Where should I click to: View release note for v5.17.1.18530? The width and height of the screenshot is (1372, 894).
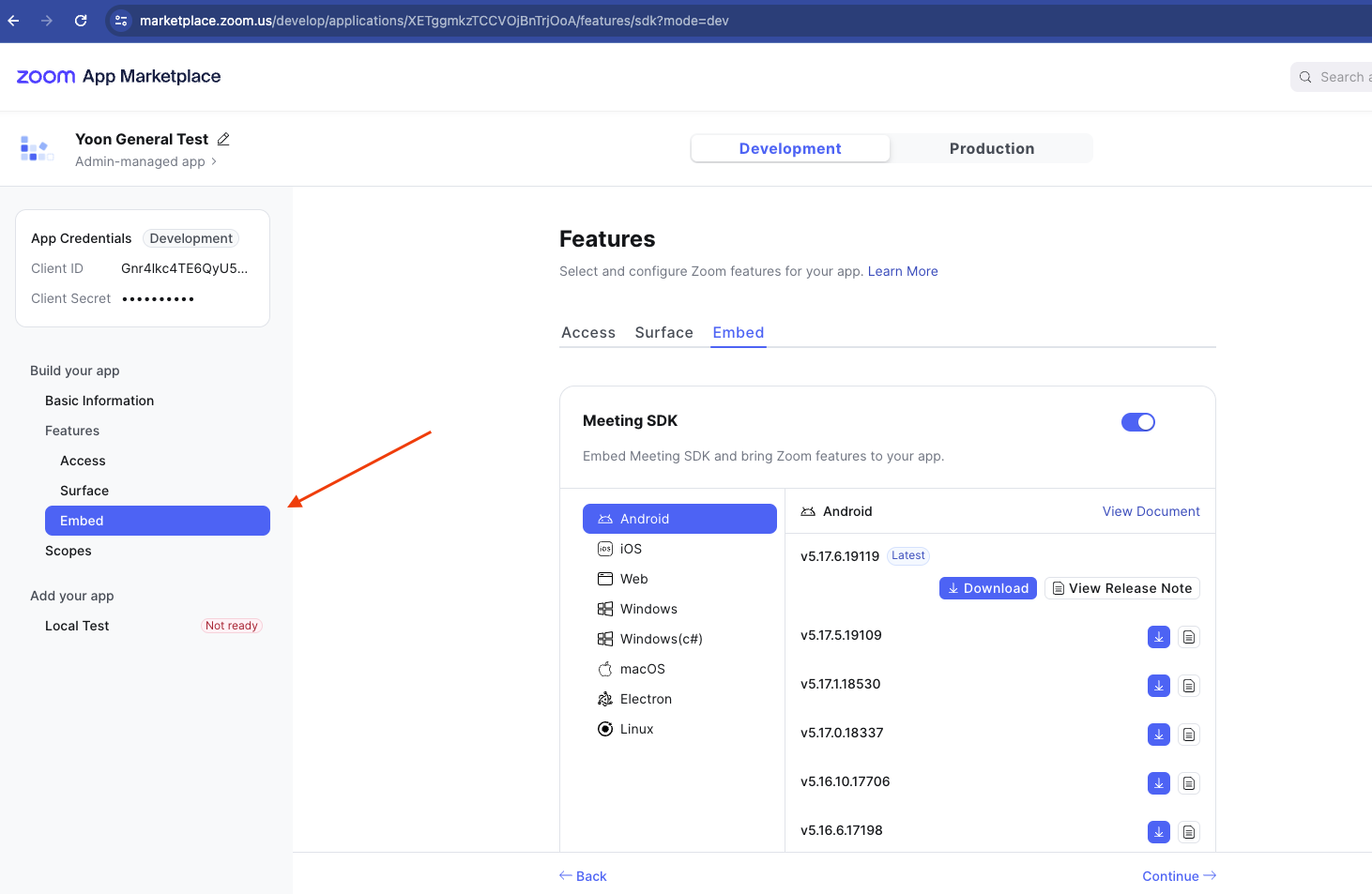pyautogui.click(x=1189, y=686)
